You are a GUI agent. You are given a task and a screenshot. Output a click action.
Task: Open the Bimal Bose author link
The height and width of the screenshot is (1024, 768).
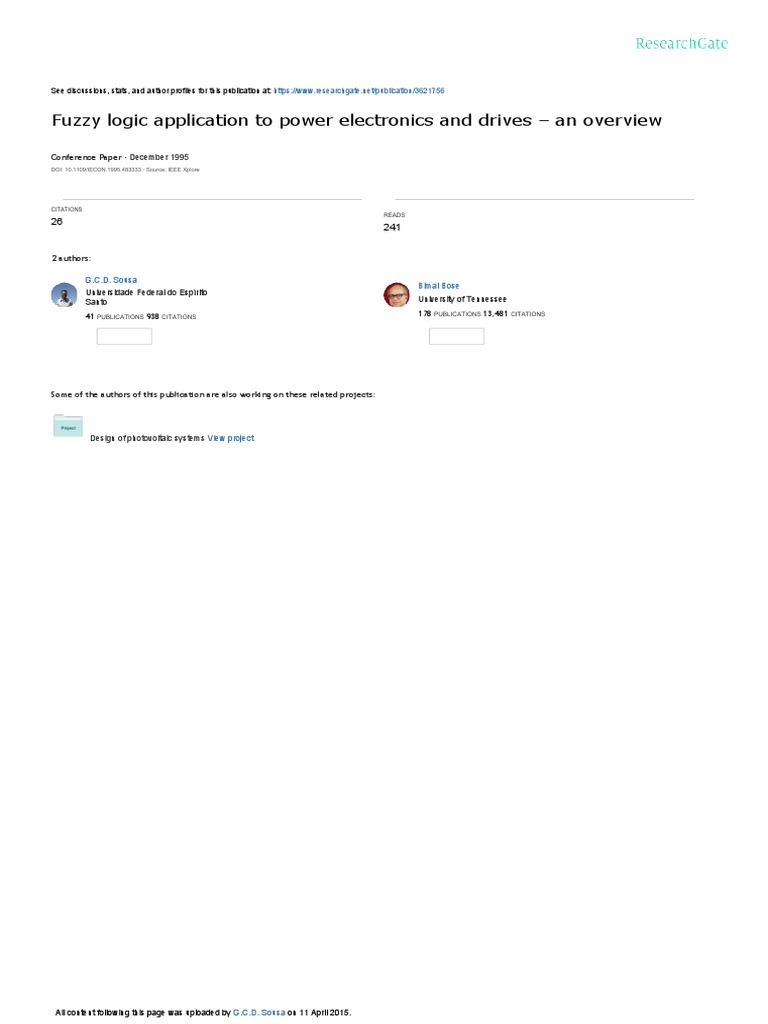(x=438, y=285)
